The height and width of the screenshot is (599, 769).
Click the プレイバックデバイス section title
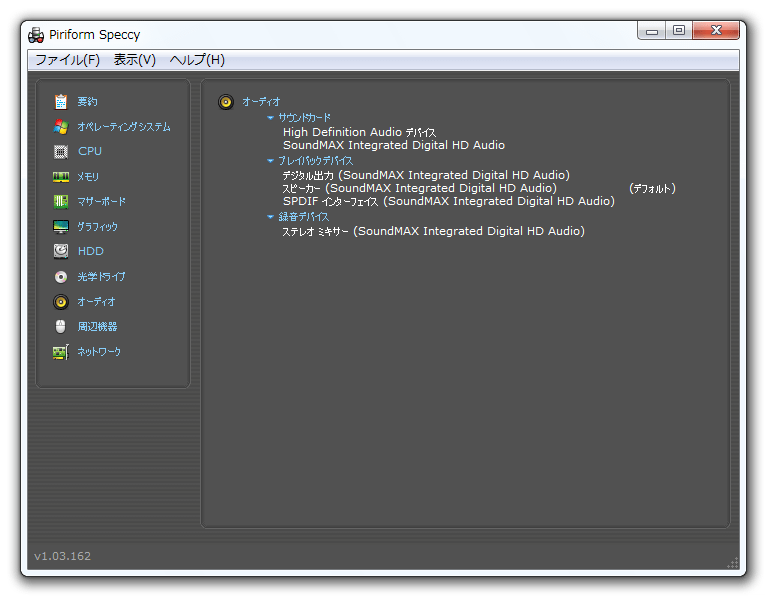click(315, 160)
